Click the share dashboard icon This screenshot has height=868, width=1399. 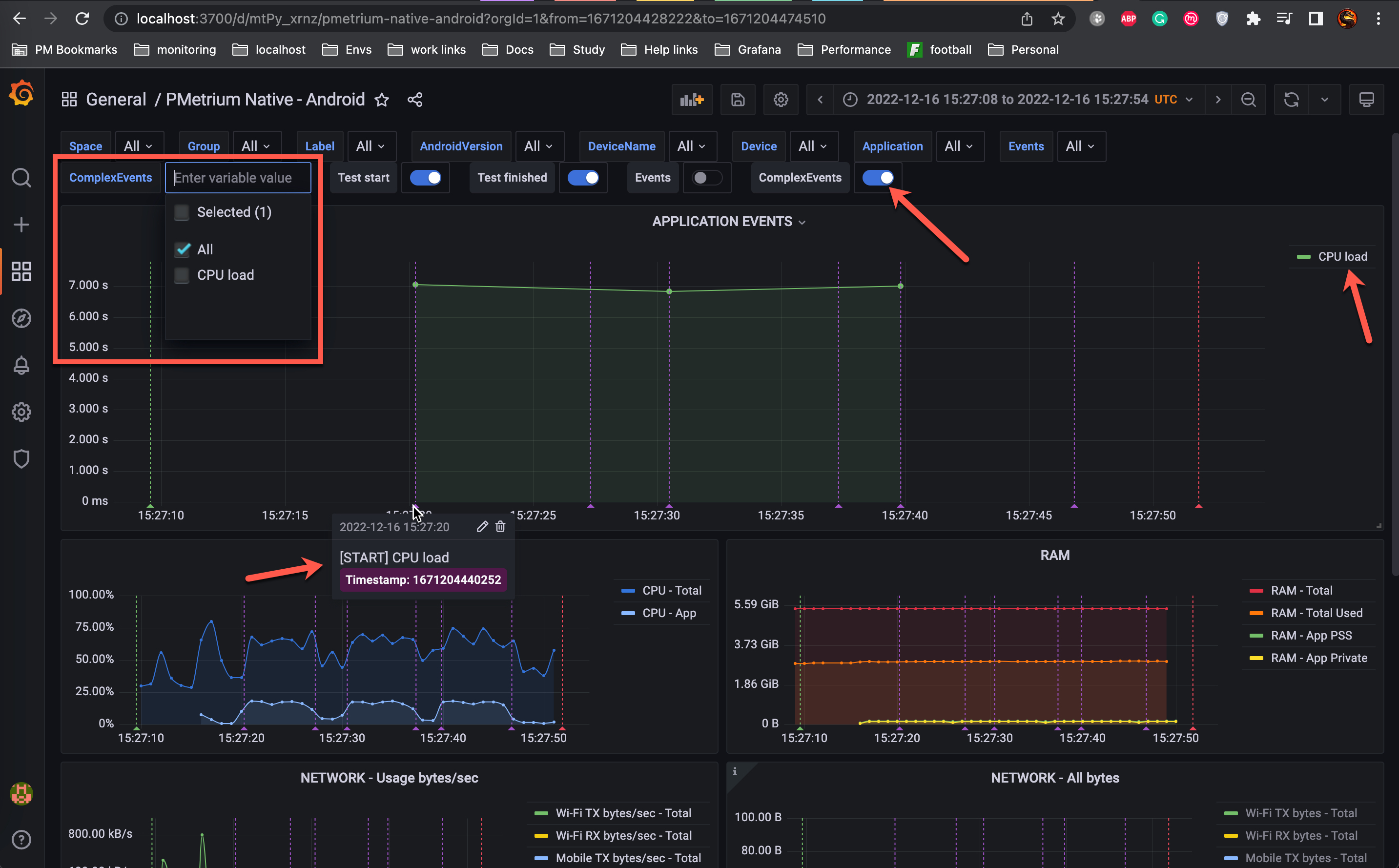pos(415,100)
